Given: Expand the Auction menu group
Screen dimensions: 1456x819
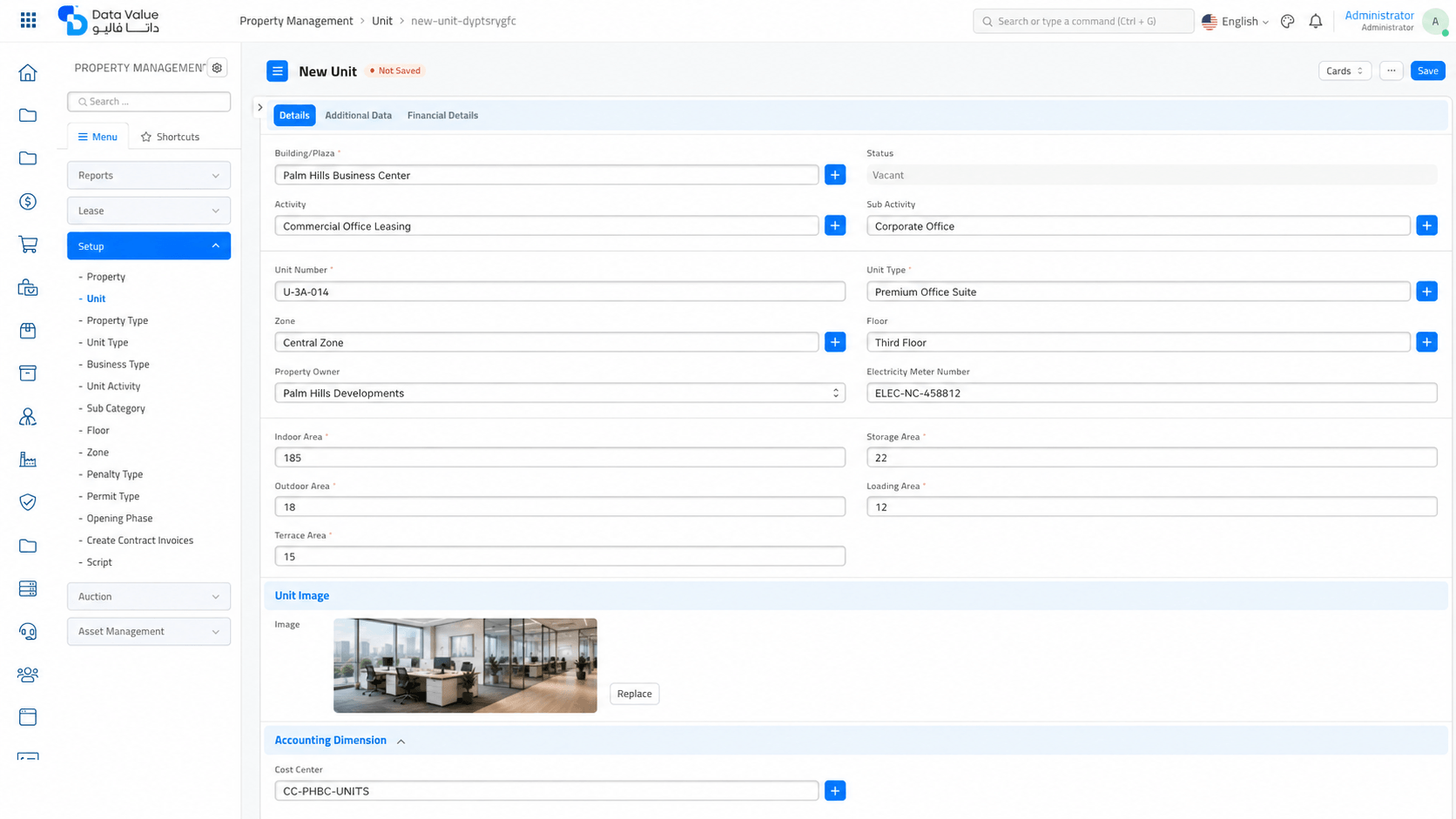Looking at the screenshot, I should coord(149,596).
